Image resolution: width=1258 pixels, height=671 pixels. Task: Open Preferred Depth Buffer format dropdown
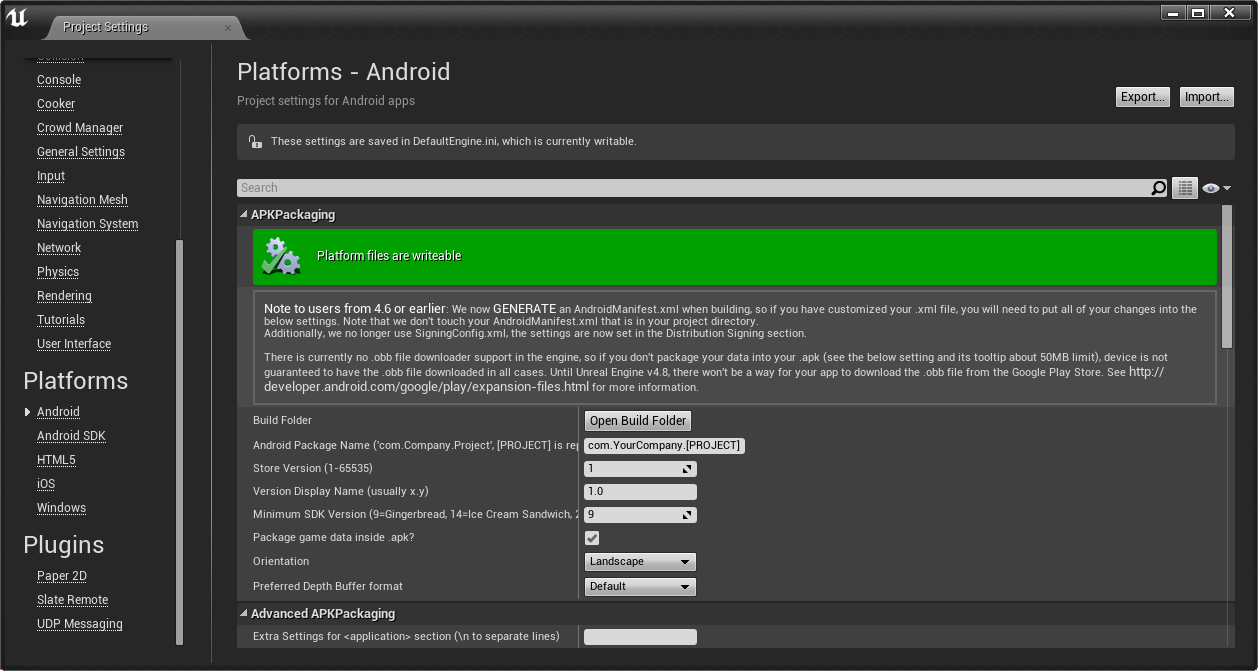(x=640, y=587)
